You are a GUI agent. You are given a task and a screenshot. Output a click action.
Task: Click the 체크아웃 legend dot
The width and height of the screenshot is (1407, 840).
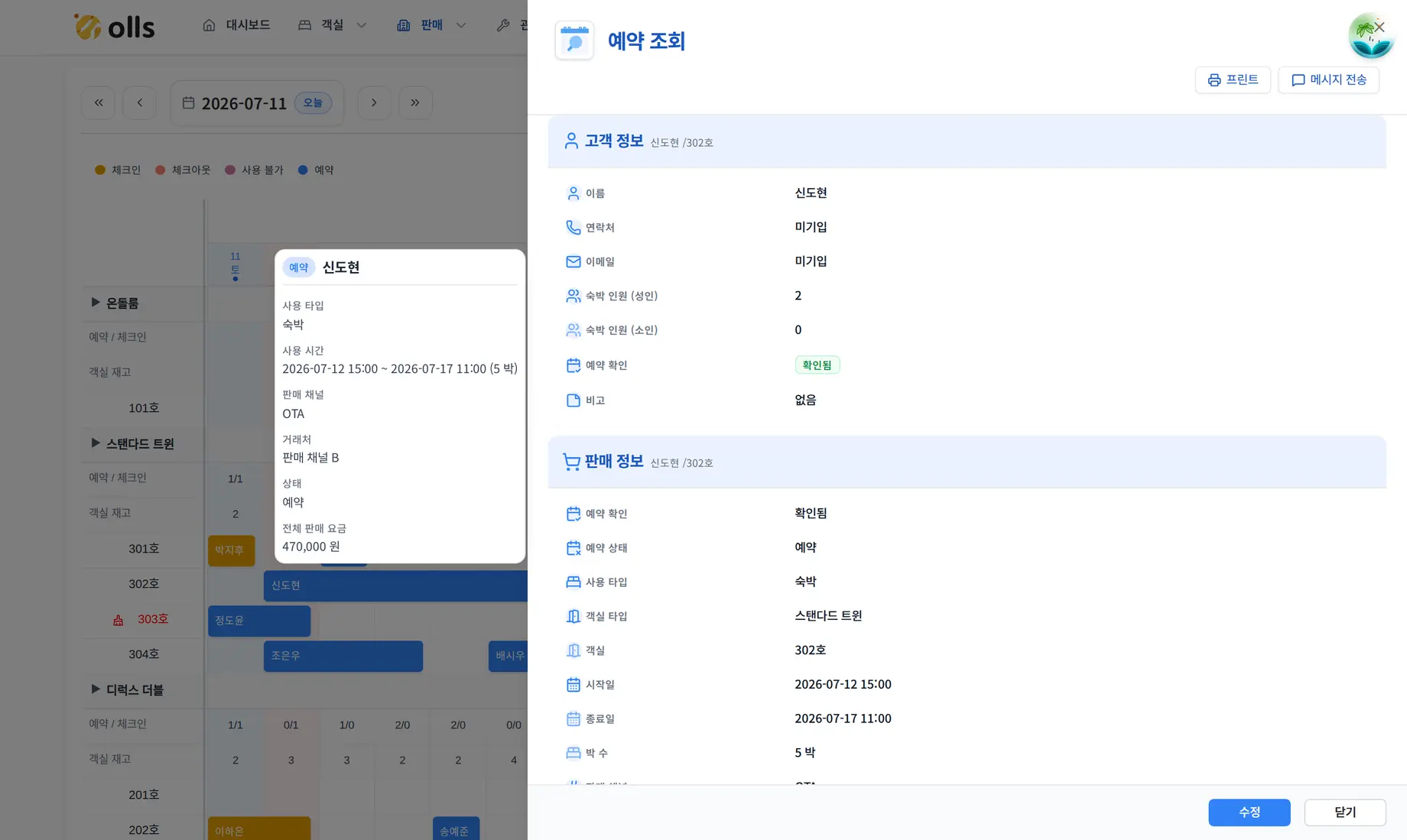[160, 170]
